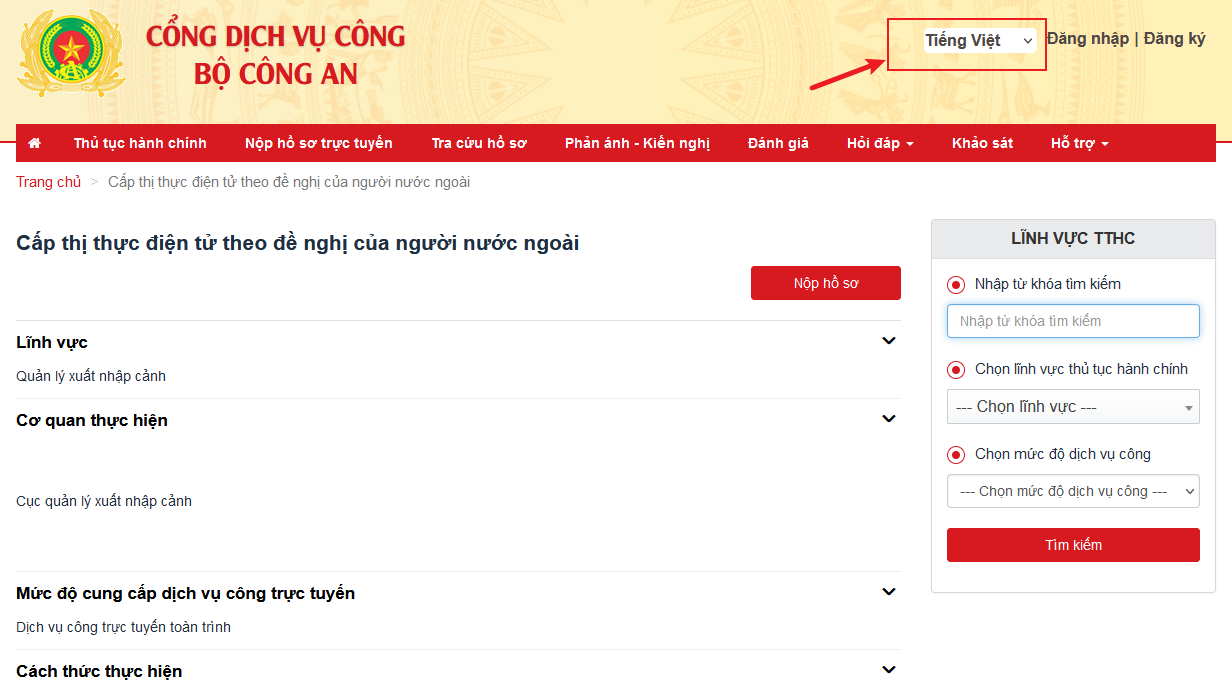The image size is (1232, 683).
Task: Open the Chọn lĩnh vực combo box
Action: (x=1073, y=407)
